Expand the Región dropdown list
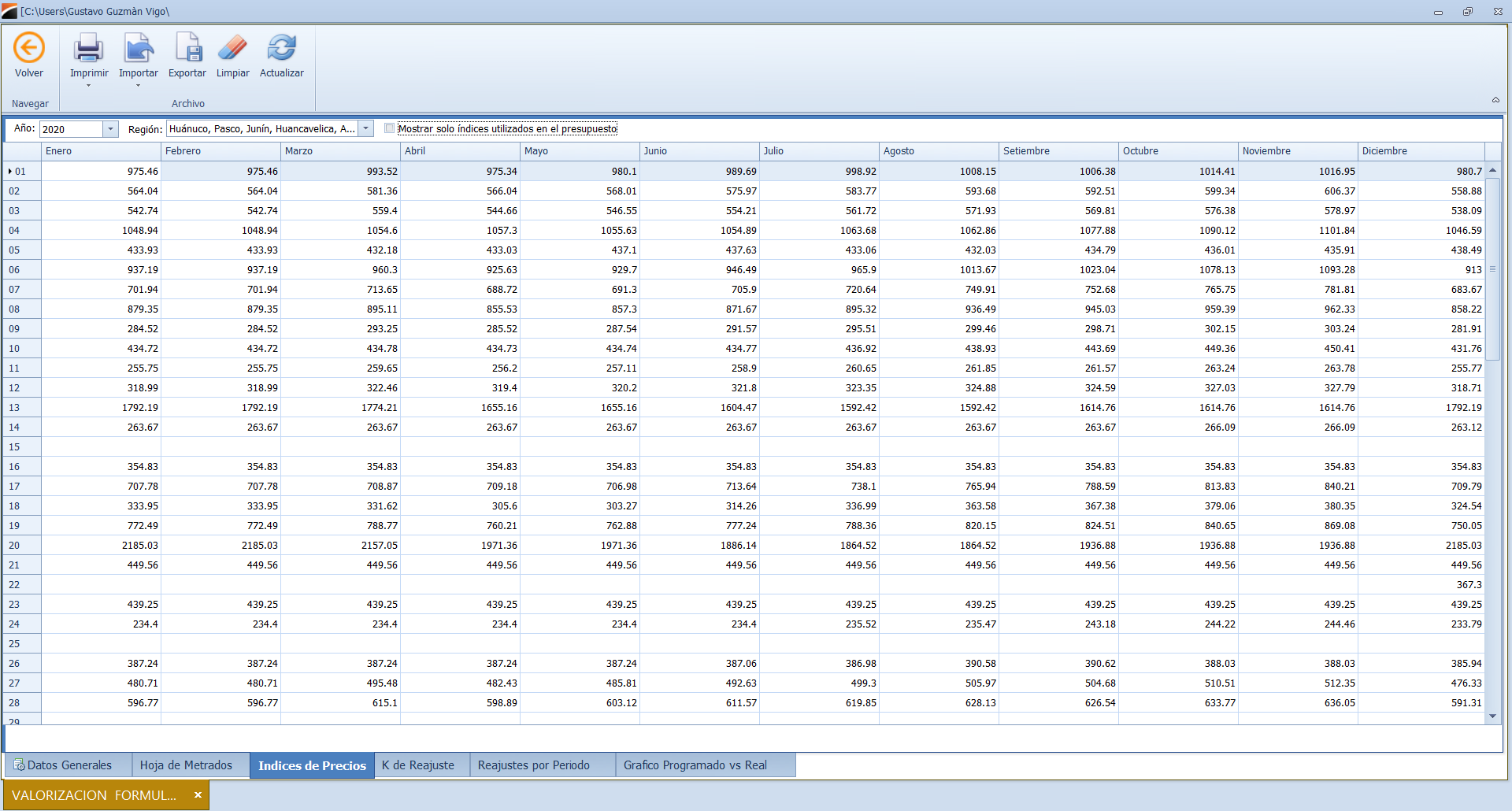 pos(366,129)
